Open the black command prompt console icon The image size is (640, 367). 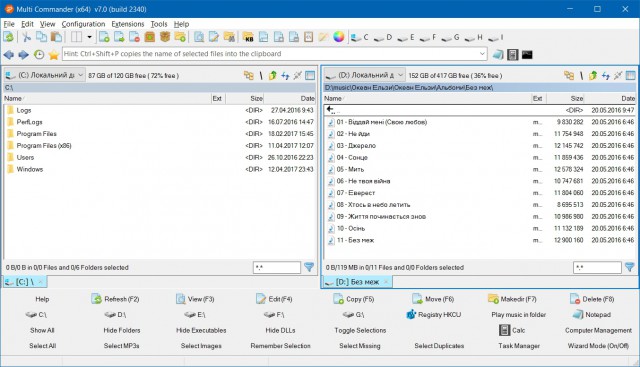[x=527, y=54]
